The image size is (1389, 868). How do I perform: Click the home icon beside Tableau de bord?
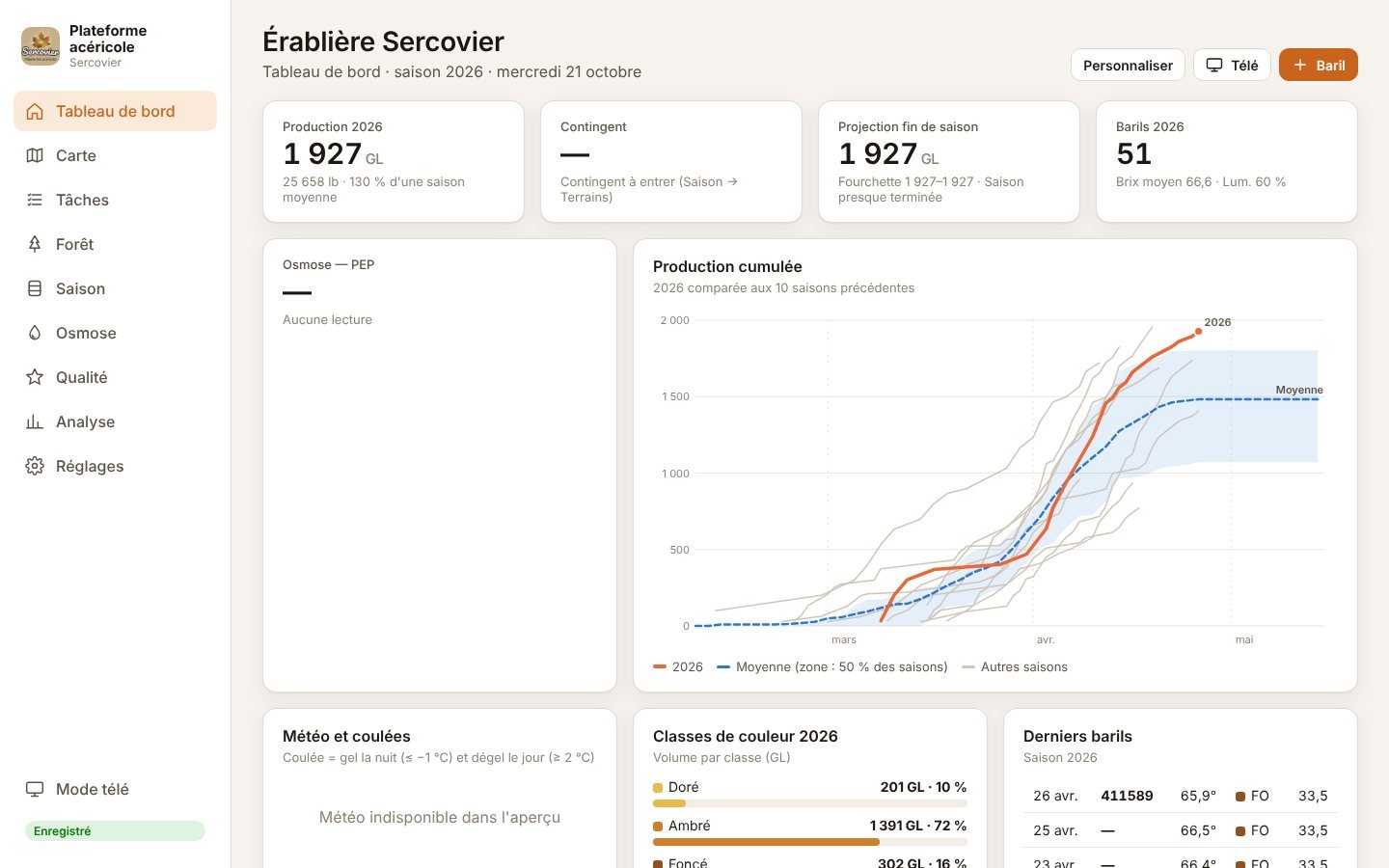pos(35,111)
